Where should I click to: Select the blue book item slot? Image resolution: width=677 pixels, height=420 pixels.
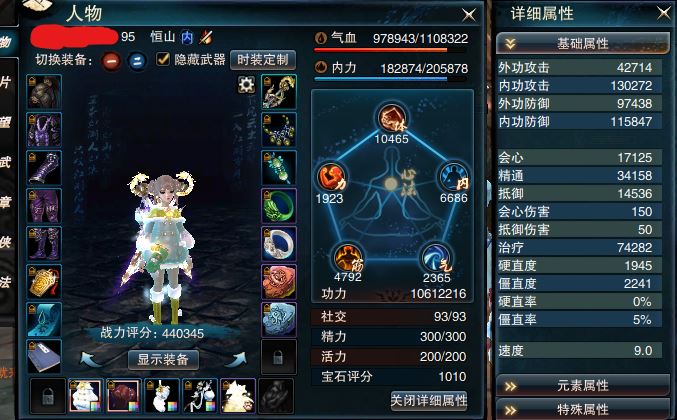point(44,357)
